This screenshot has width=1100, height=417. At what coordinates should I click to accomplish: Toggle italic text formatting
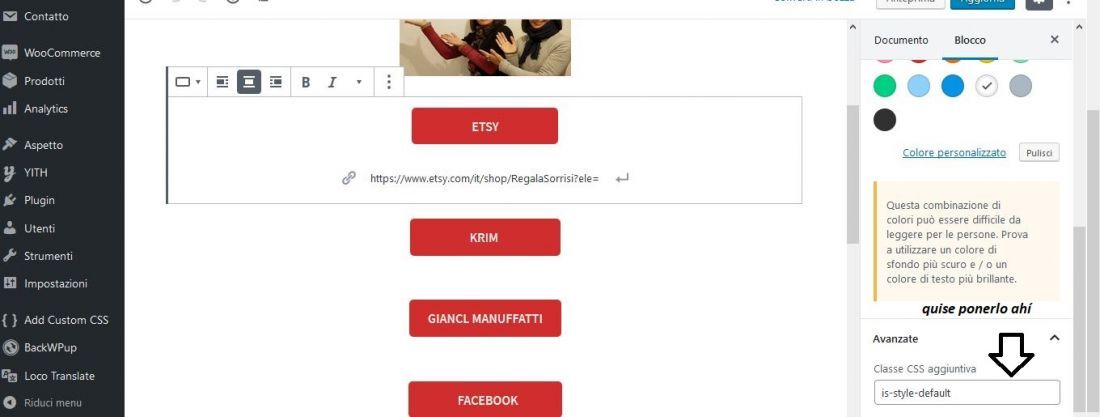(x=333, y=82)
